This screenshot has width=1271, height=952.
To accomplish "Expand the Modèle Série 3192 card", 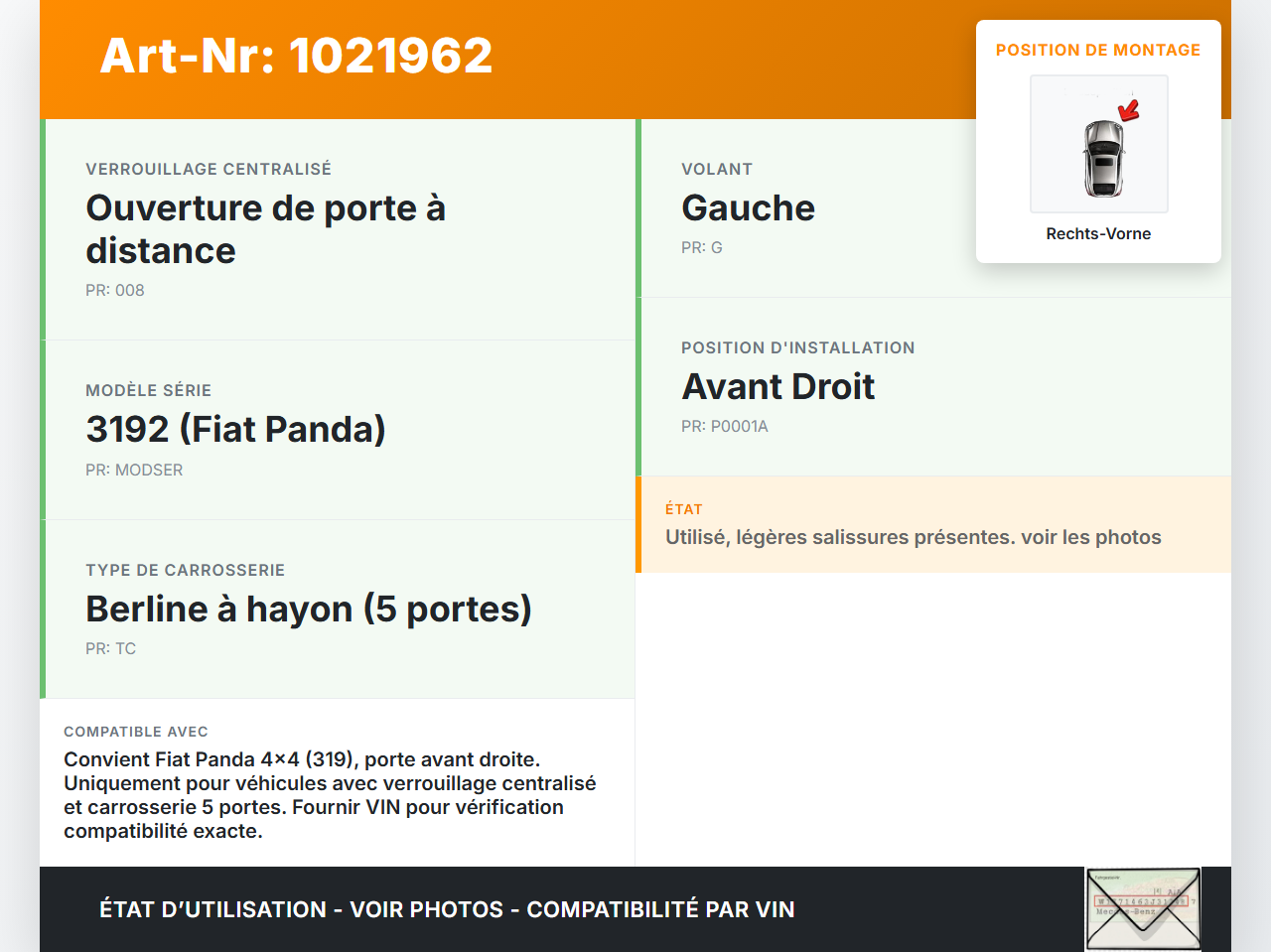I will [338, 429].
